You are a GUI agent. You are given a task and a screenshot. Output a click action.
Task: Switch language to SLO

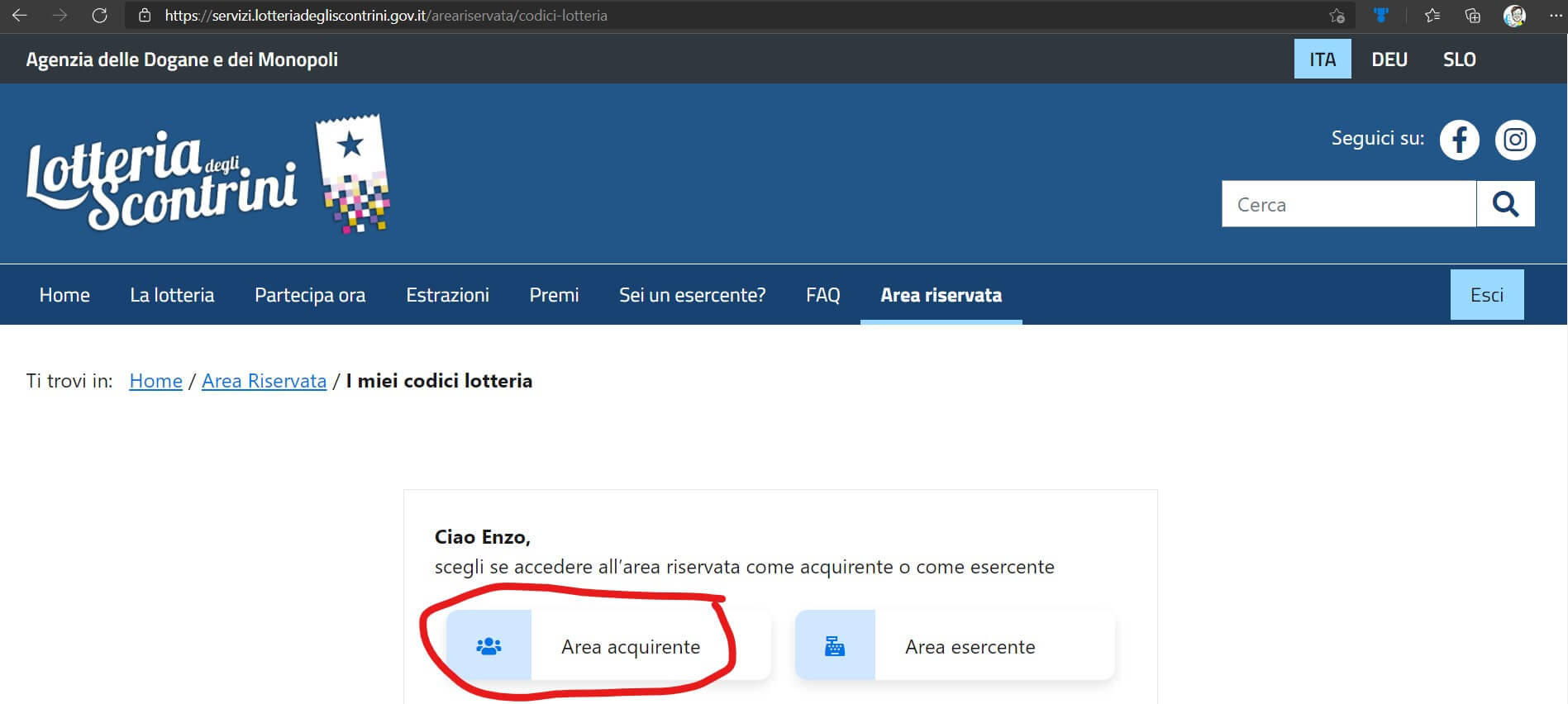click(1459, 59)
